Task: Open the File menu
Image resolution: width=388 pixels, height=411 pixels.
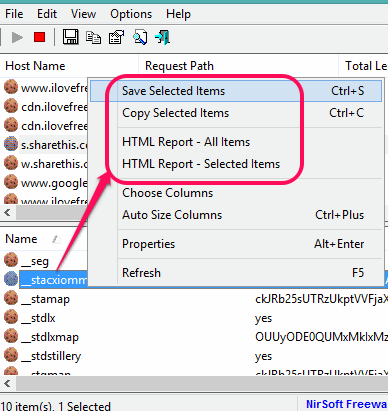Action: pyautogui.click(x=14, y=14)
